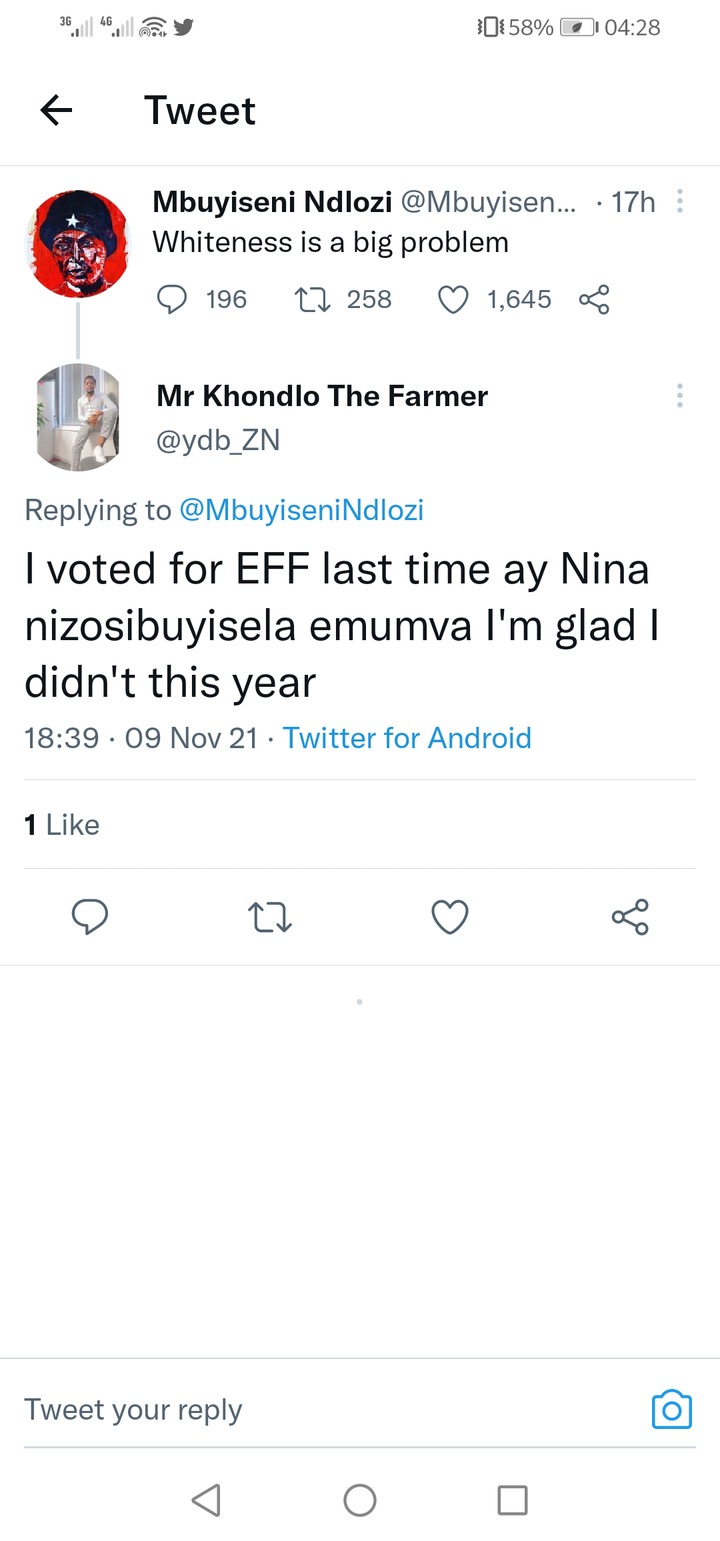Image resolution: width=720 pixels, height=1541 pixels.
Task: Retweet Mr Khondlo's reply
Action: pos(270,916)
